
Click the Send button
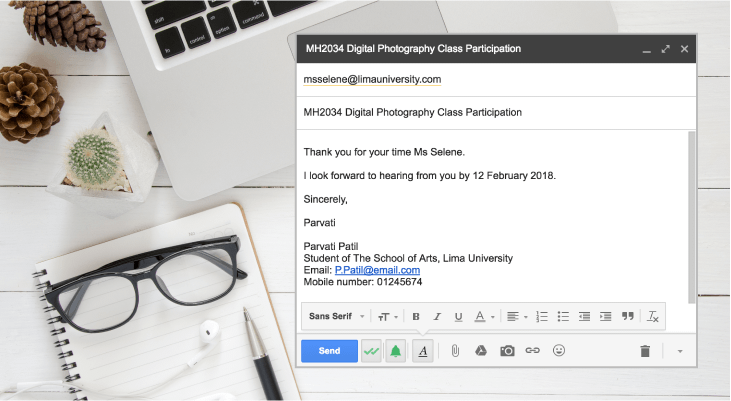[329, 351]
